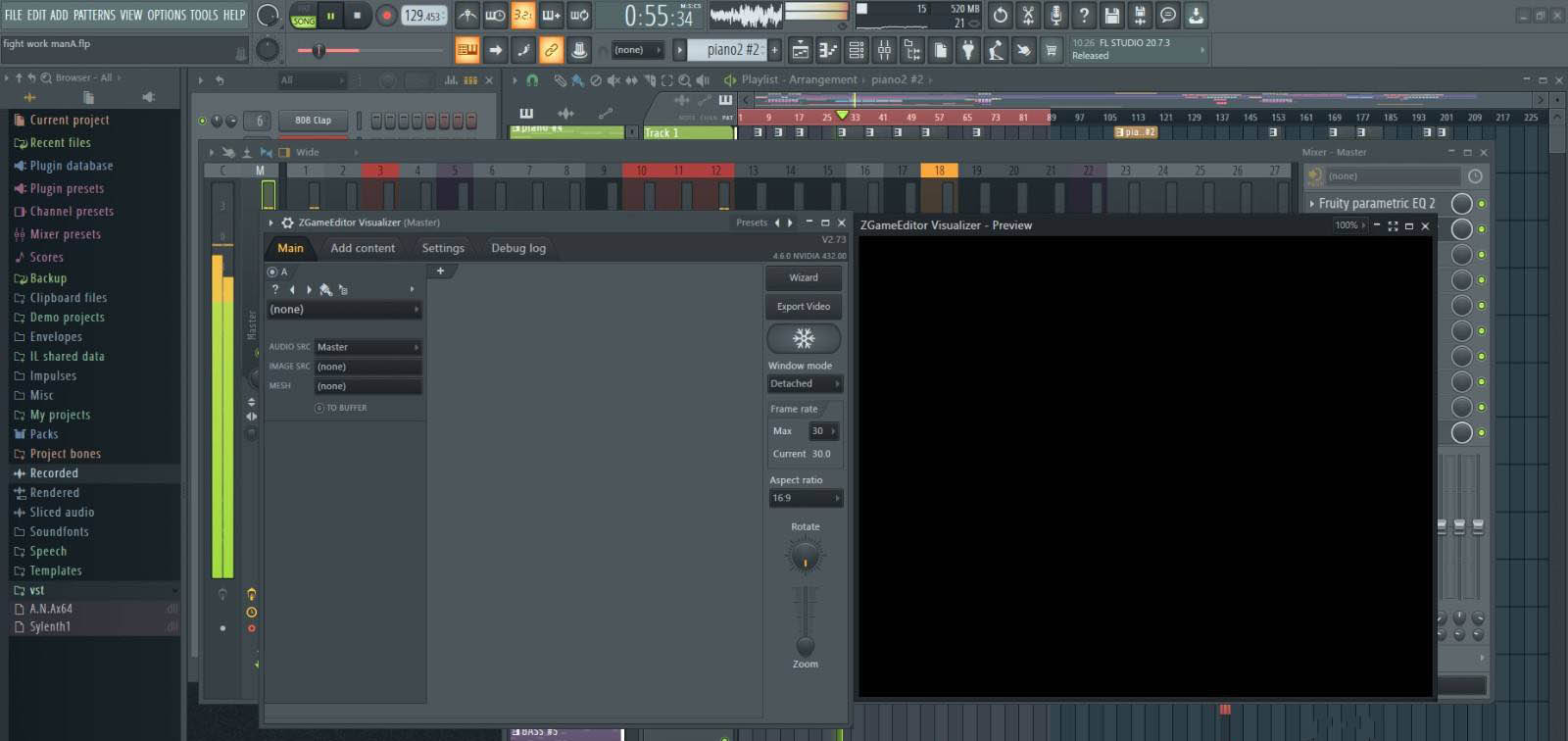The height and width of the screenshot is (741, 1568).
Task: Select mixer insert track 18
Action: point(939,171)
